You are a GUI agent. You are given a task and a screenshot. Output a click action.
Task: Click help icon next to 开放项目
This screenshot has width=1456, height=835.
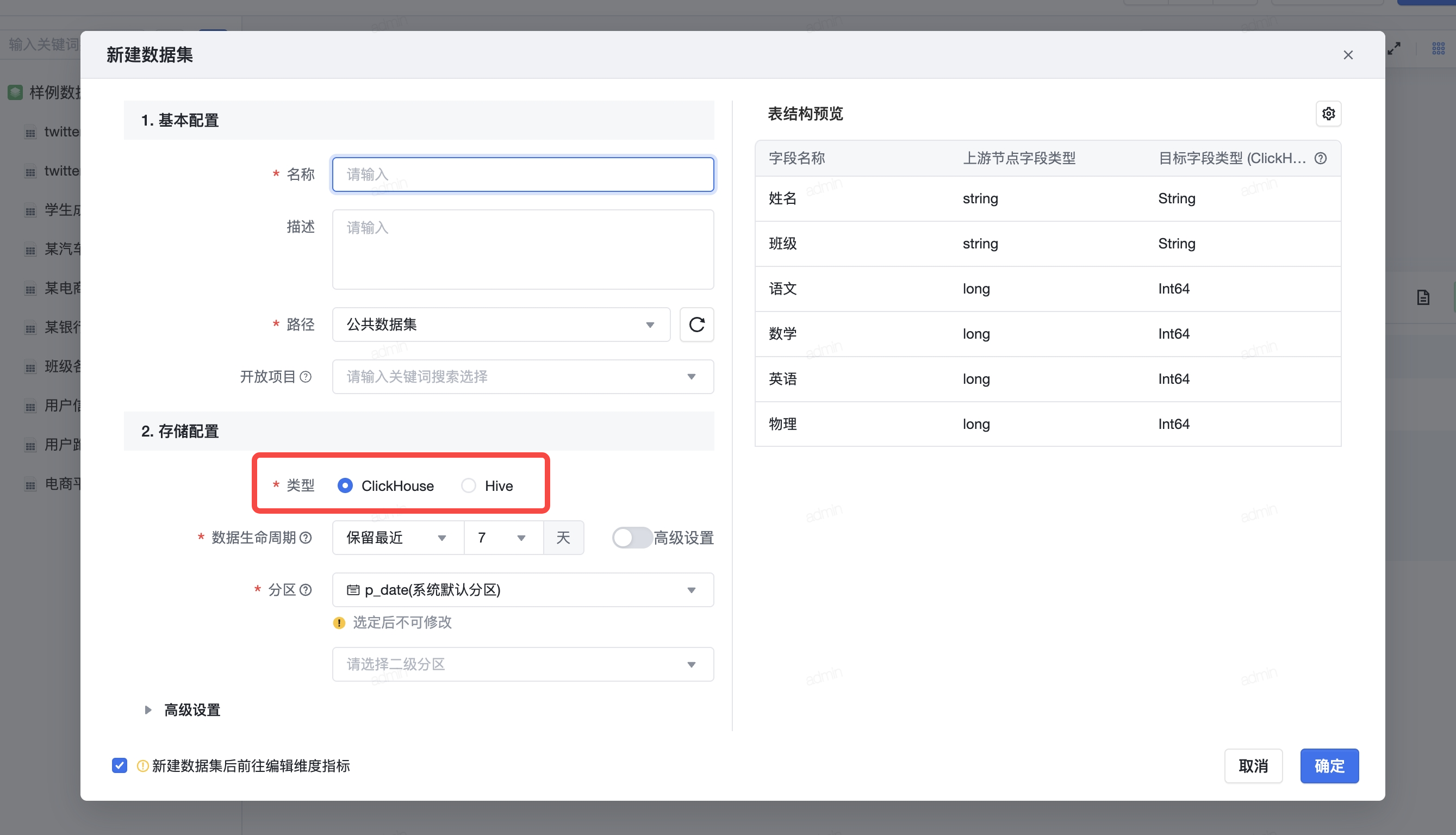tap(306, 377)
